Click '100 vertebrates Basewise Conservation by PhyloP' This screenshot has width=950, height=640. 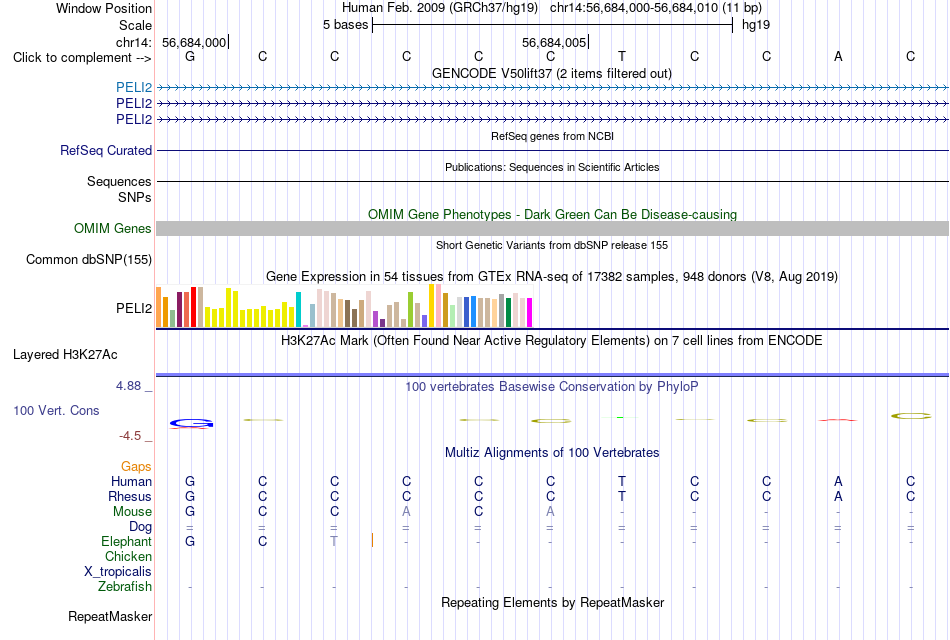pyautogui.click(x=552, y=387)
